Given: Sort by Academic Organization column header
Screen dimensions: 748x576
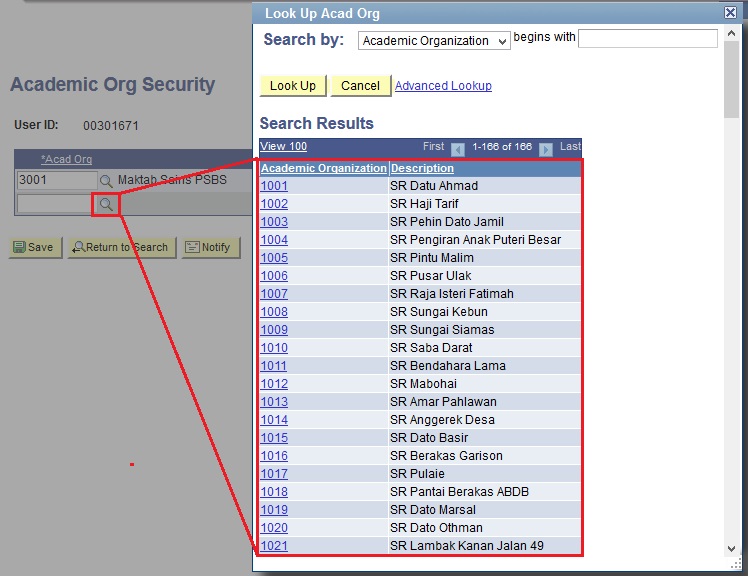Looking at the screenshot, I should click(323, 168).
